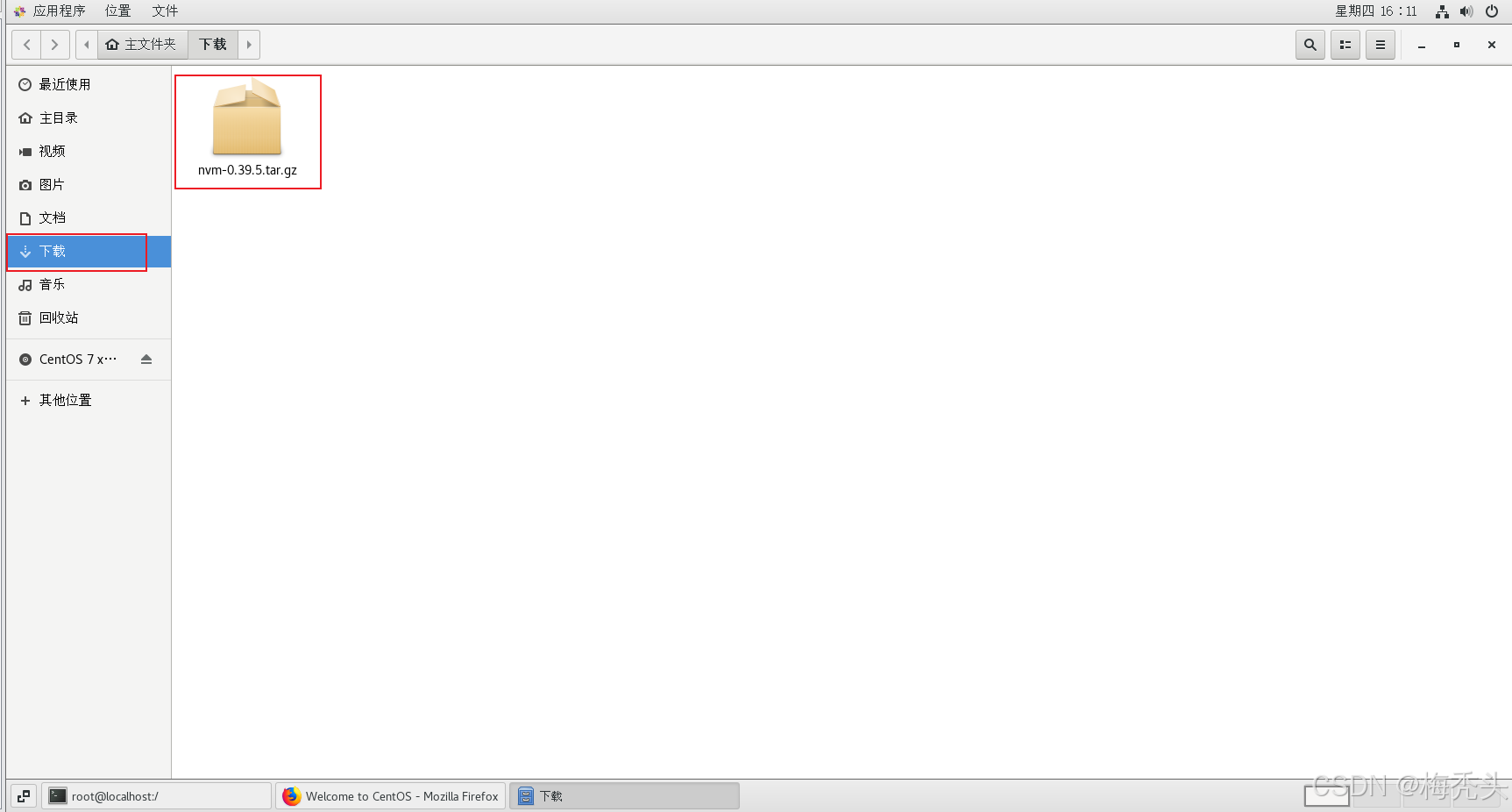Click the workspace switcher in bottom panel
This screenshot has height=812, width=1512.
(1327, 794)
